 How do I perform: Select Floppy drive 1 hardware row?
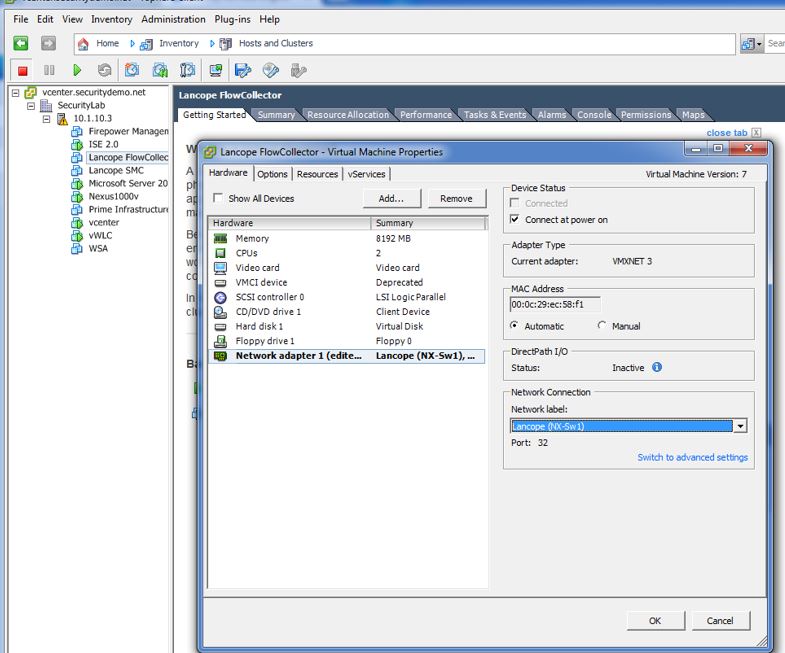tap(346, 341)
